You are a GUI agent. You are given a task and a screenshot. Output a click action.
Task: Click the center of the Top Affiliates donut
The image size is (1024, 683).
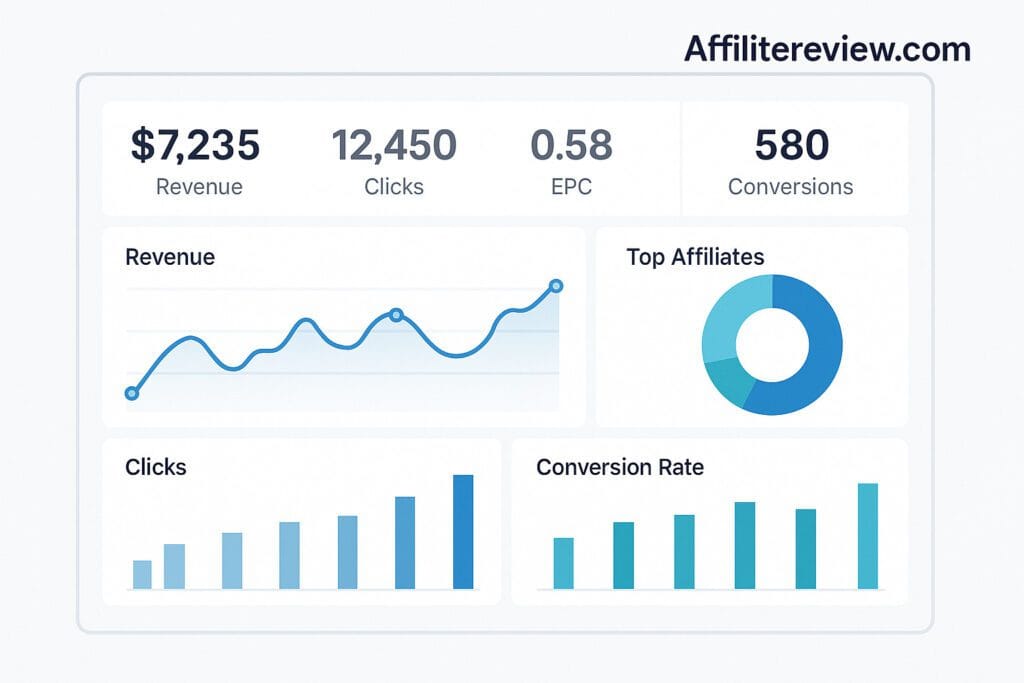coord(772,344)
